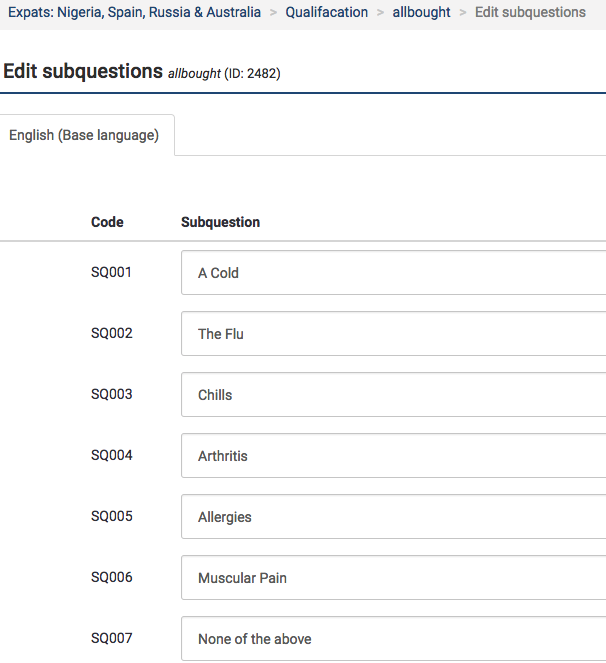Click the SQ001 code label

pos(111,272)
